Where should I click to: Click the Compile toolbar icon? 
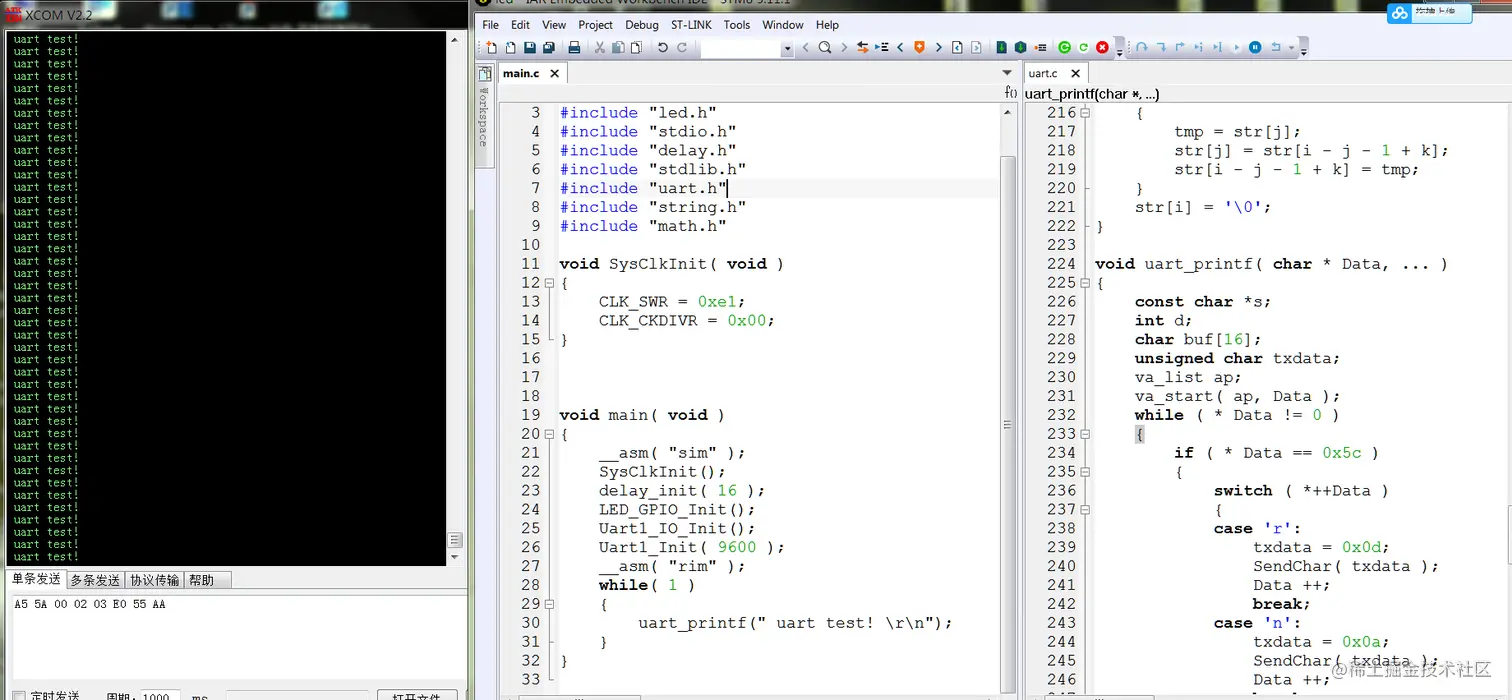(1001, 47)
